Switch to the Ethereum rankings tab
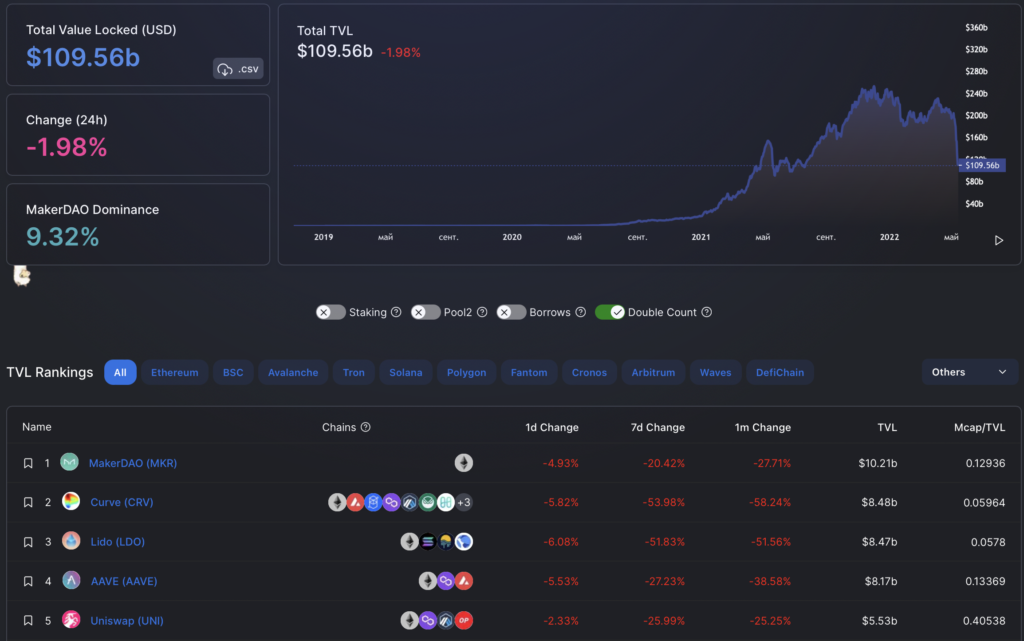 tap(174, 371)
